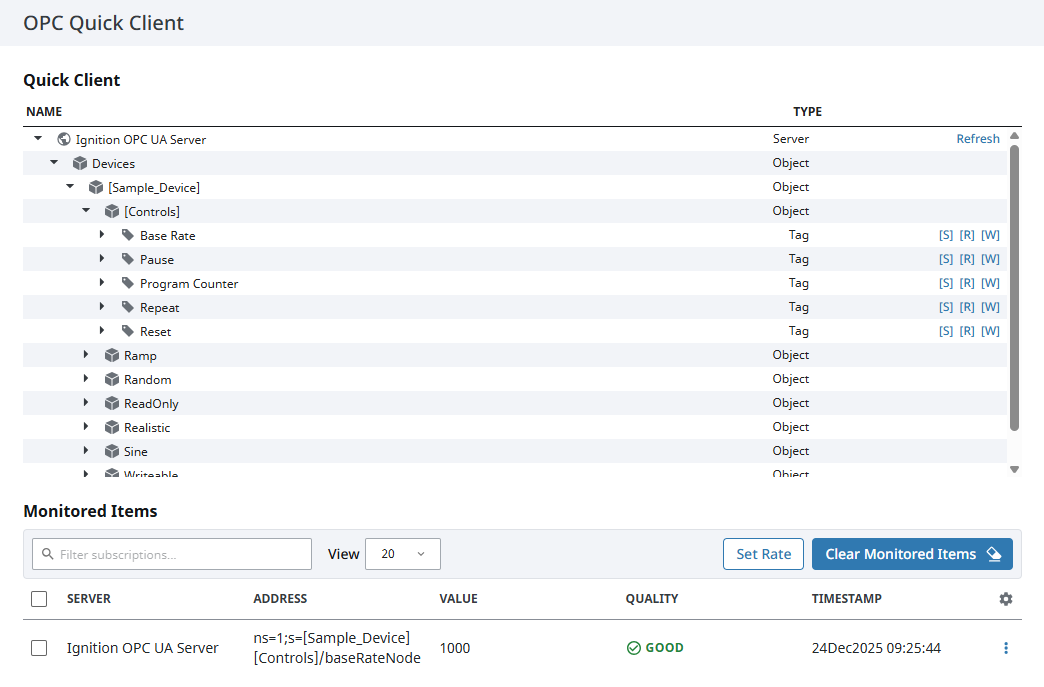Click the cube icon next to Sine
1044x687 pixels.
tap(112, 452)
